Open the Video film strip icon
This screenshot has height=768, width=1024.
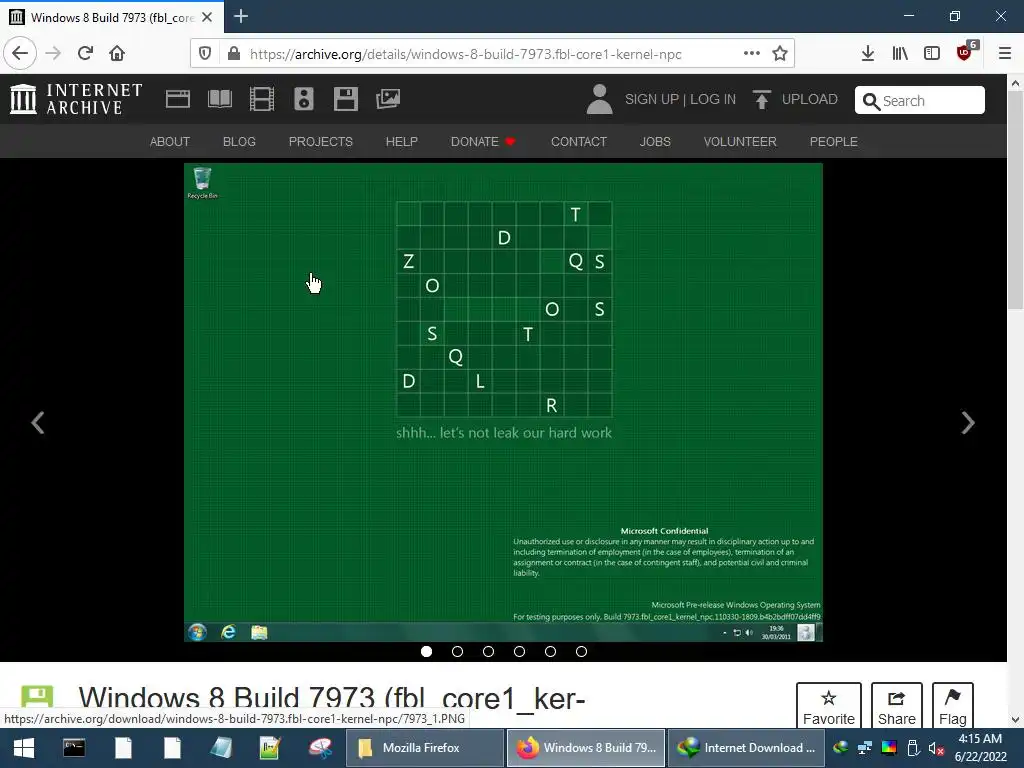pos(262,99)
